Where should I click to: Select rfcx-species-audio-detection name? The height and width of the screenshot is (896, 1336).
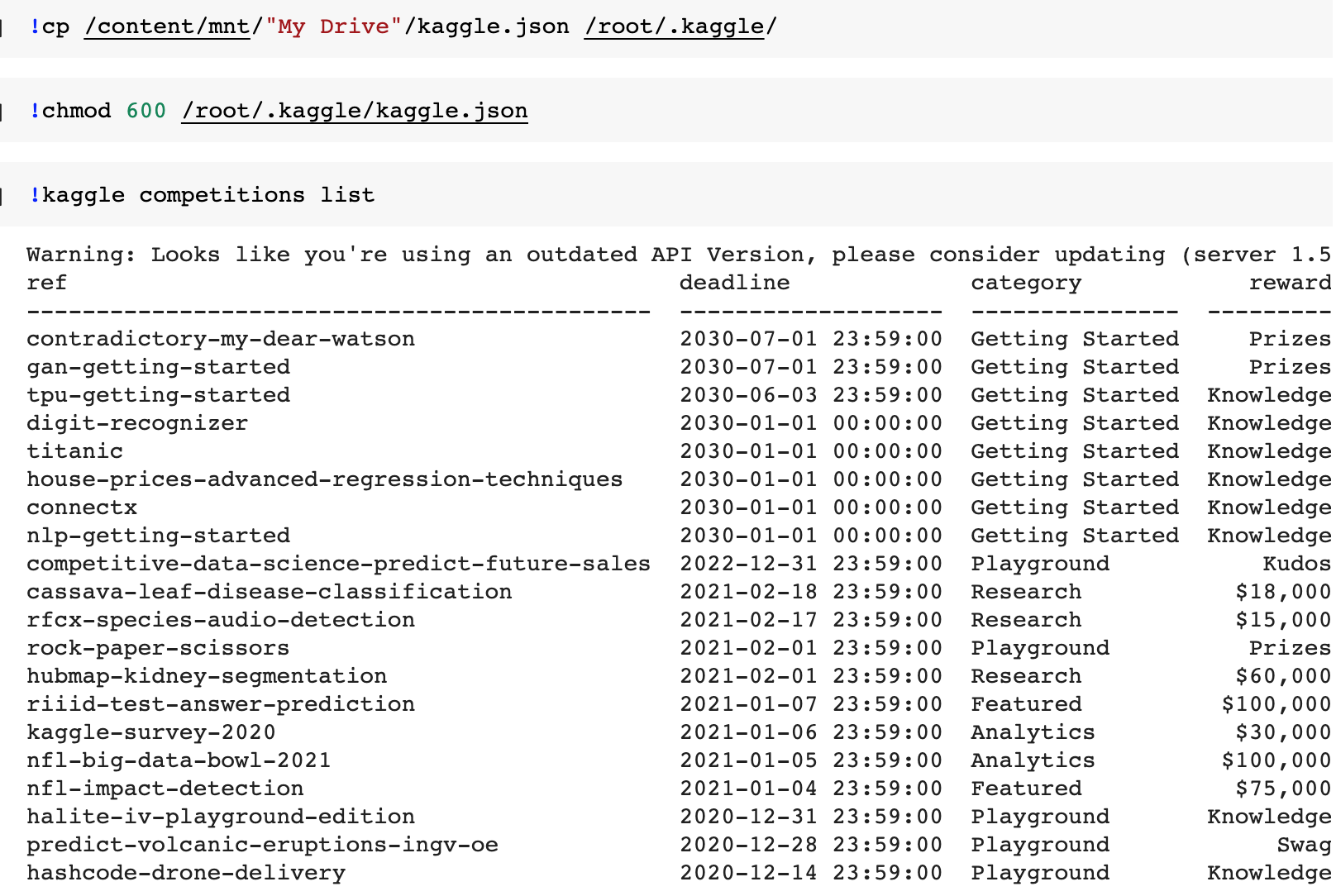click(221, 620)
